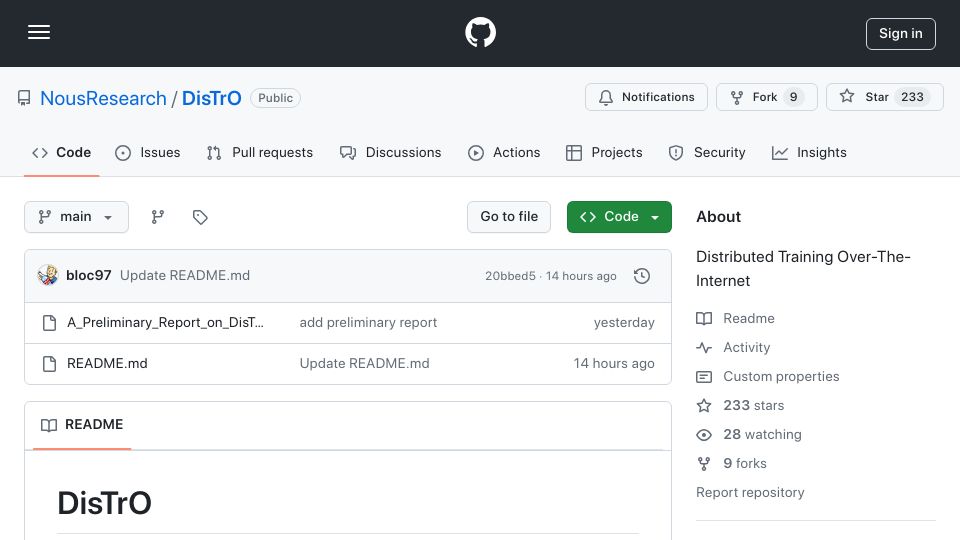Open the Issues tab
The image size is (960, 540).
pos(148,152)
